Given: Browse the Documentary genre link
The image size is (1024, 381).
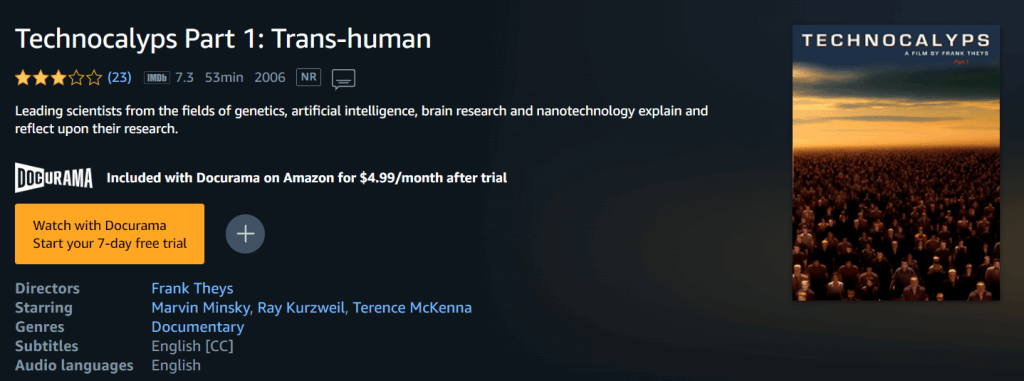Looking at the screenshot, I should click(x=198, y=327).
